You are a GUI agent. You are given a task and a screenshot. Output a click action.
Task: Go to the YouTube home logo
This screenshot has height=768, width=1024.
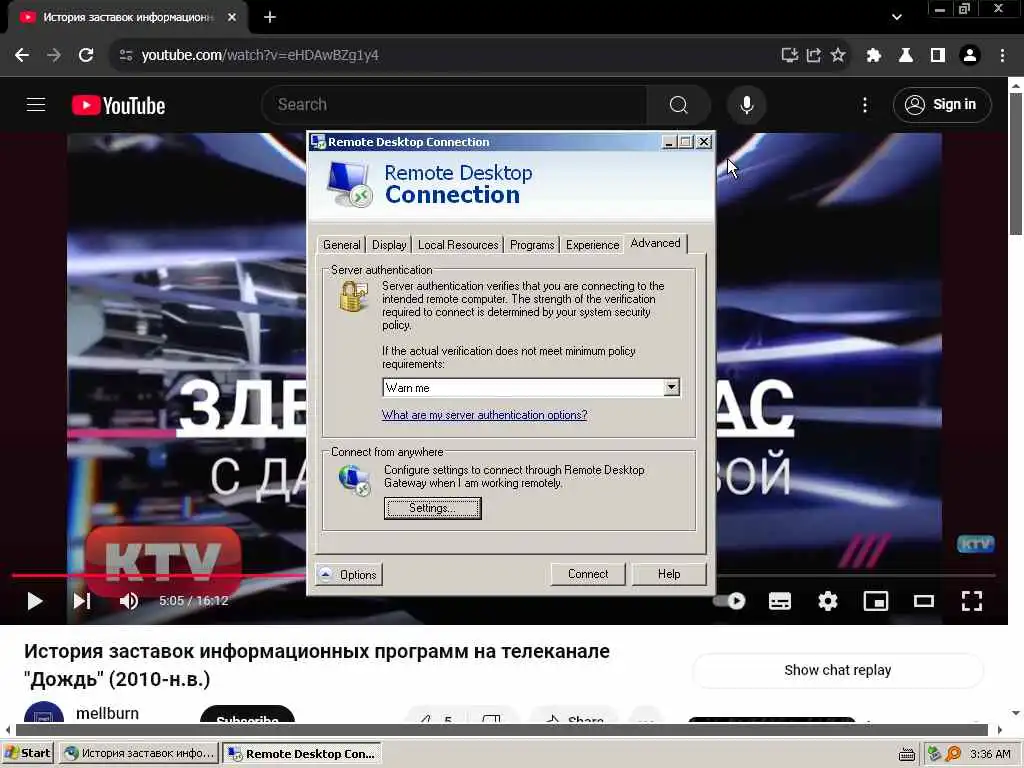point(118,105)
